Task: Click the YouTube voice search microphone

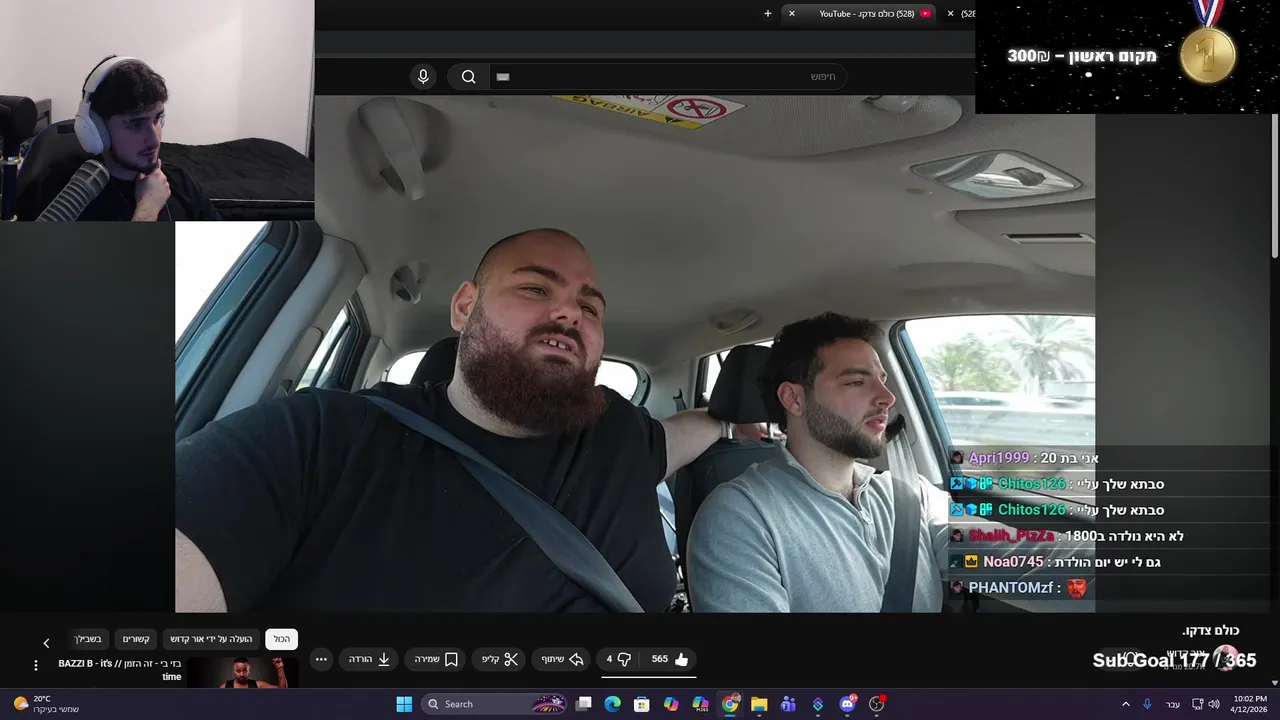Action: click(x=423, y=77)
